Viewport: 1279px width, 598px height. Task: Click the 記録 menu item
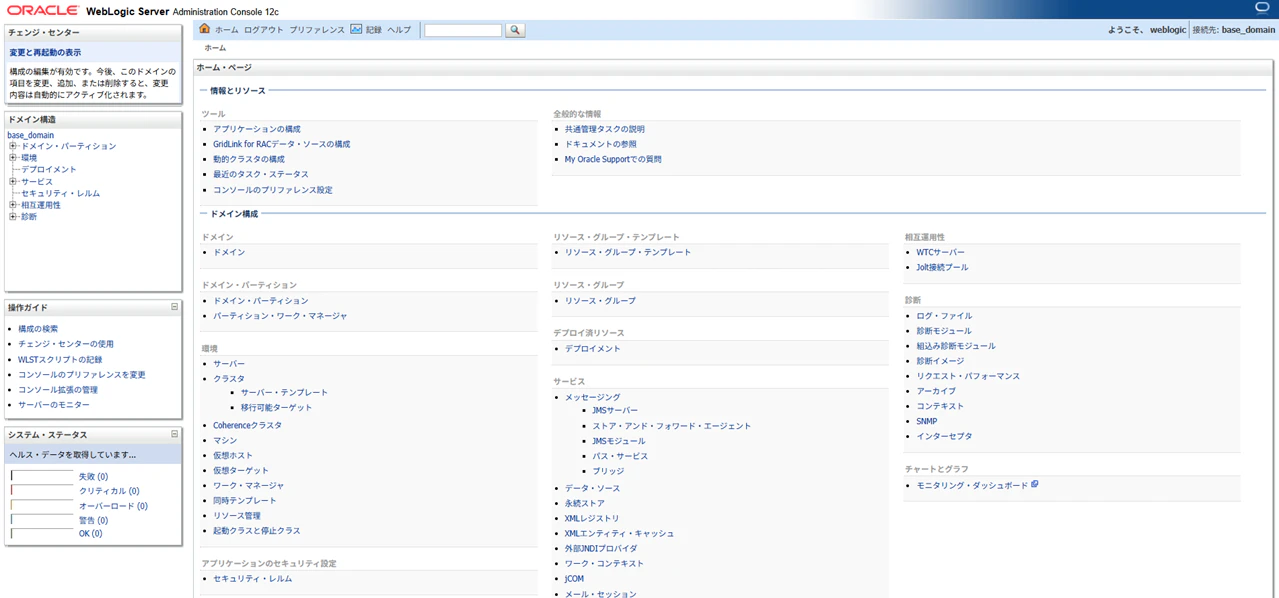click(x=373, y=30)
